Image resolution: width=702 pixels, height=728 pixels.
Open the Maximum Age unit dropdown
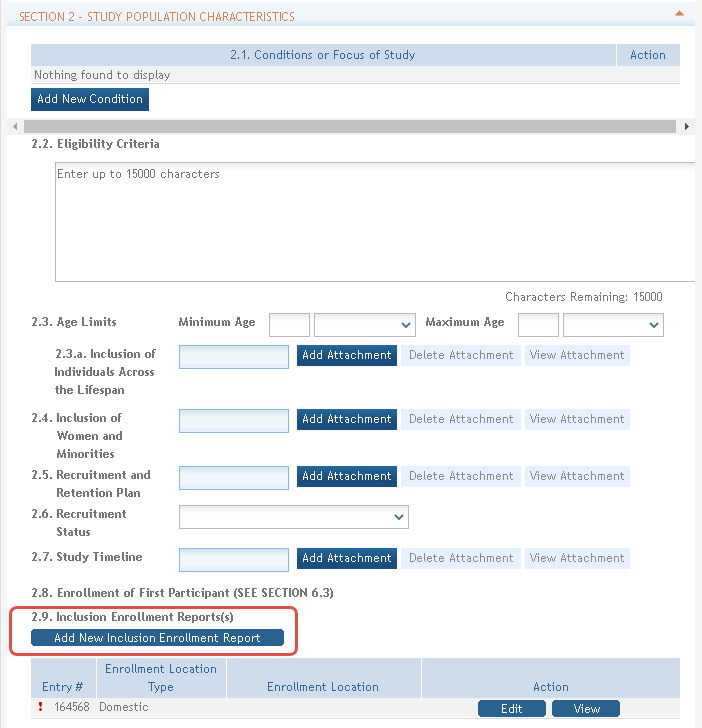[x=613, y=325]
